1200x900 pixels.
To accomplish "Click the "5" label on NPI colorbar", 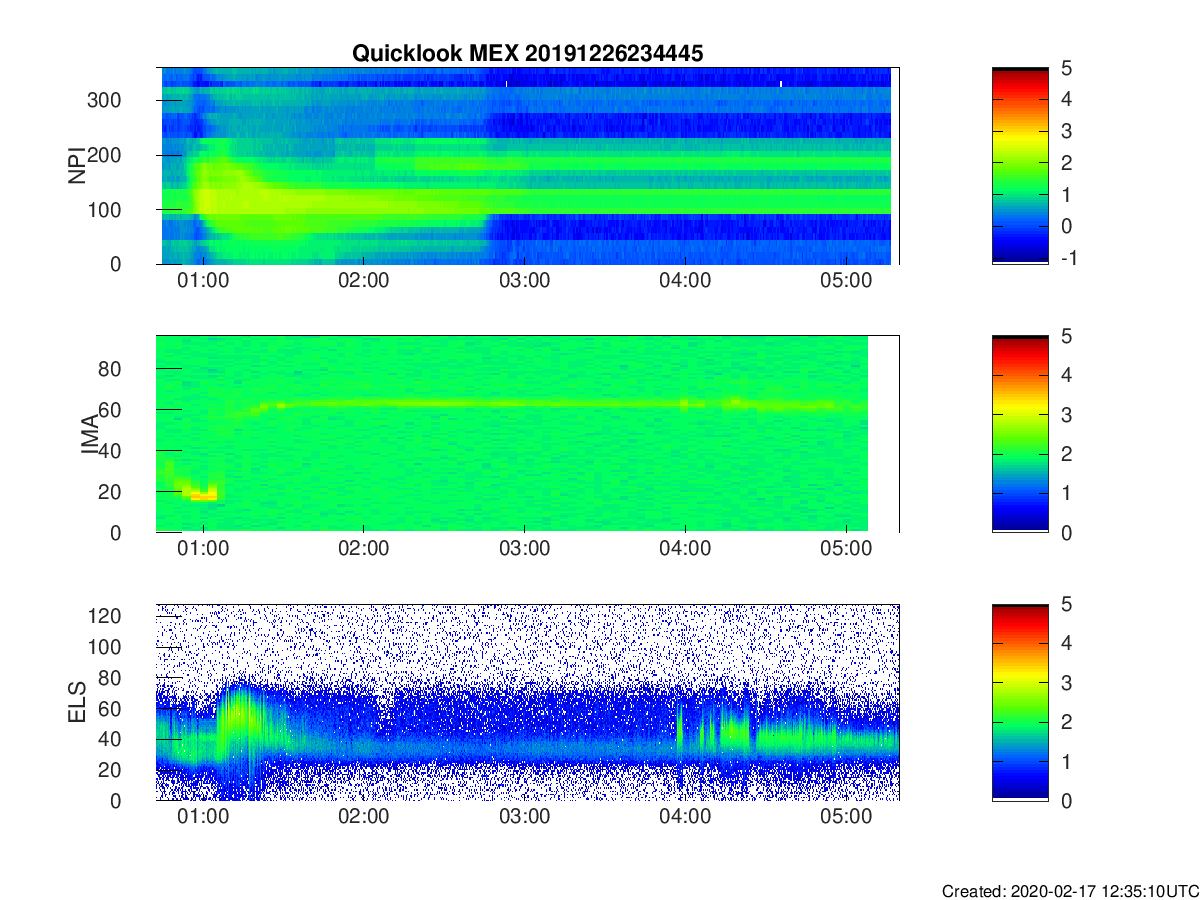I will tap(1067, 68).
